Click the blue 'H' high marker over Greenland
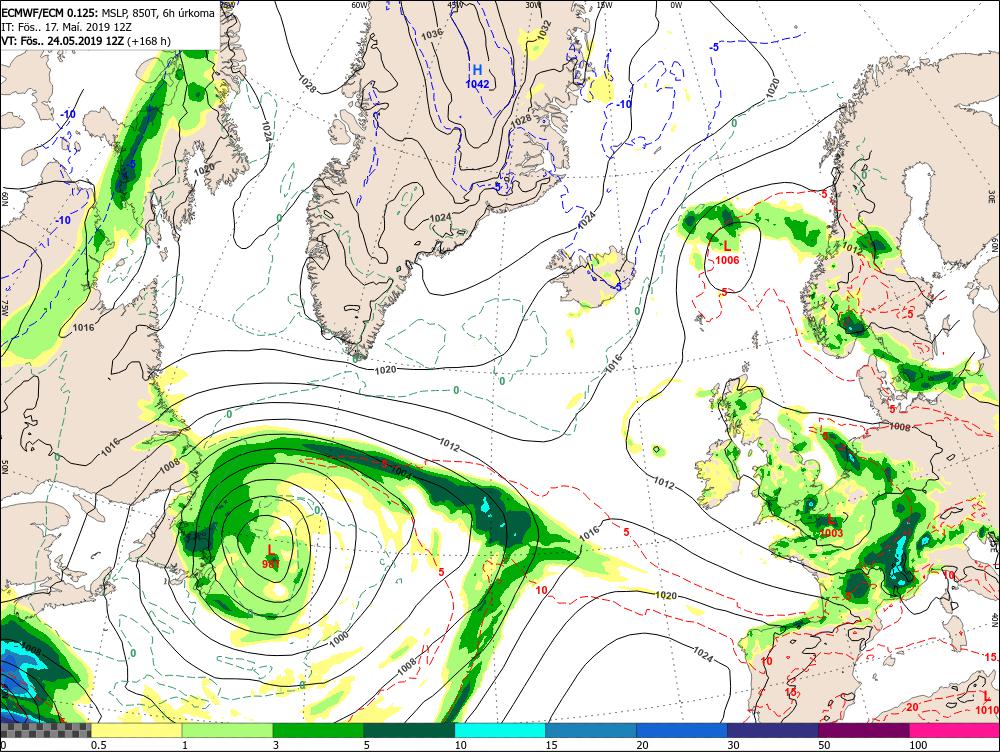This screenshot has width=1000, height=752. (477, 70)
